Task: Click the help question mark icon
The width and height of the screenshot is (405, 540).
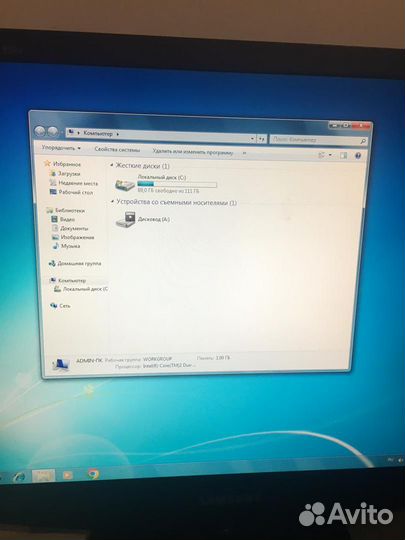Action: [x=358, y=156]
